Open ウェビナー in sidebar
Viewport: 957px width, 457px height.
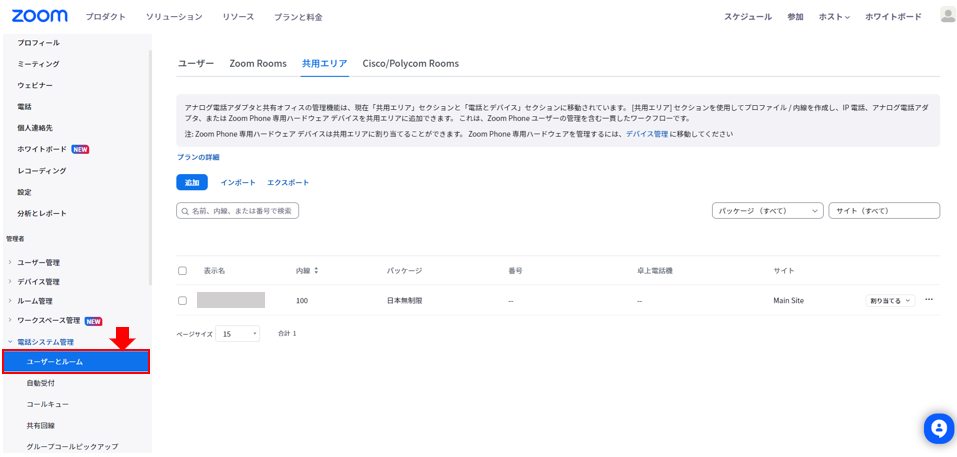point(35,85)
